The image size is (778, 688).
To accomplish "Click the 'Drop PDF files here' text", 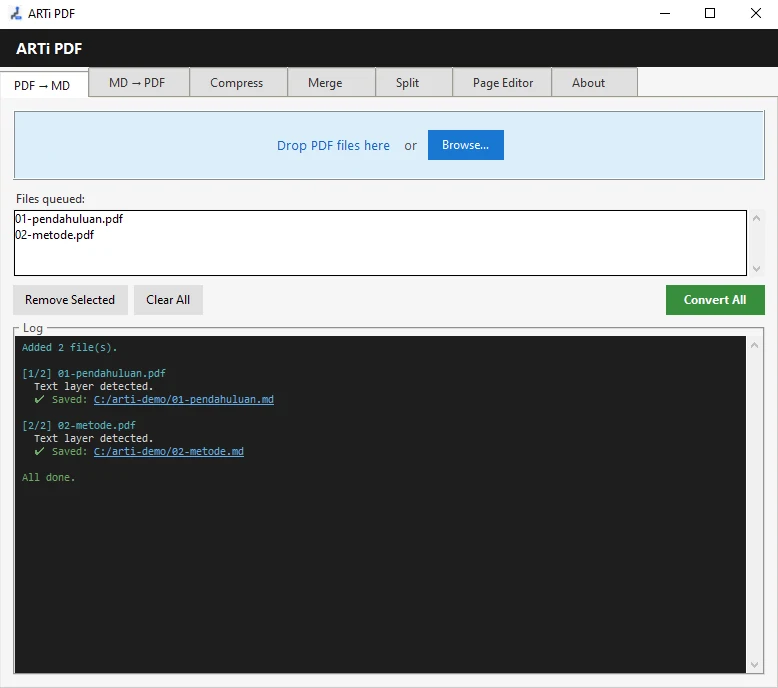I will click(x=333, y=145).
